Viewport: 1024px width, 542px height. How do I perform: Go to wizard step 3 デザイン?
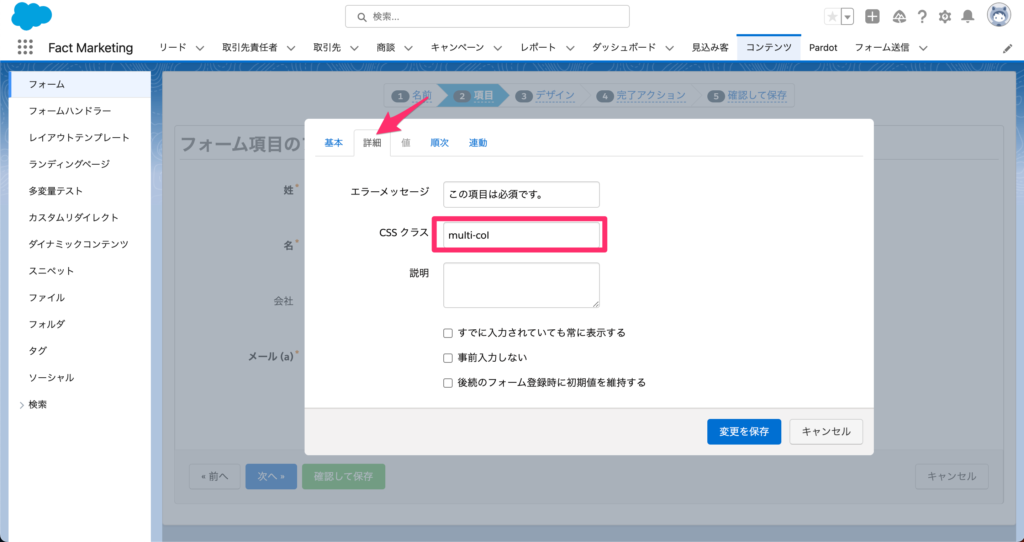click(x=546, y=95)
